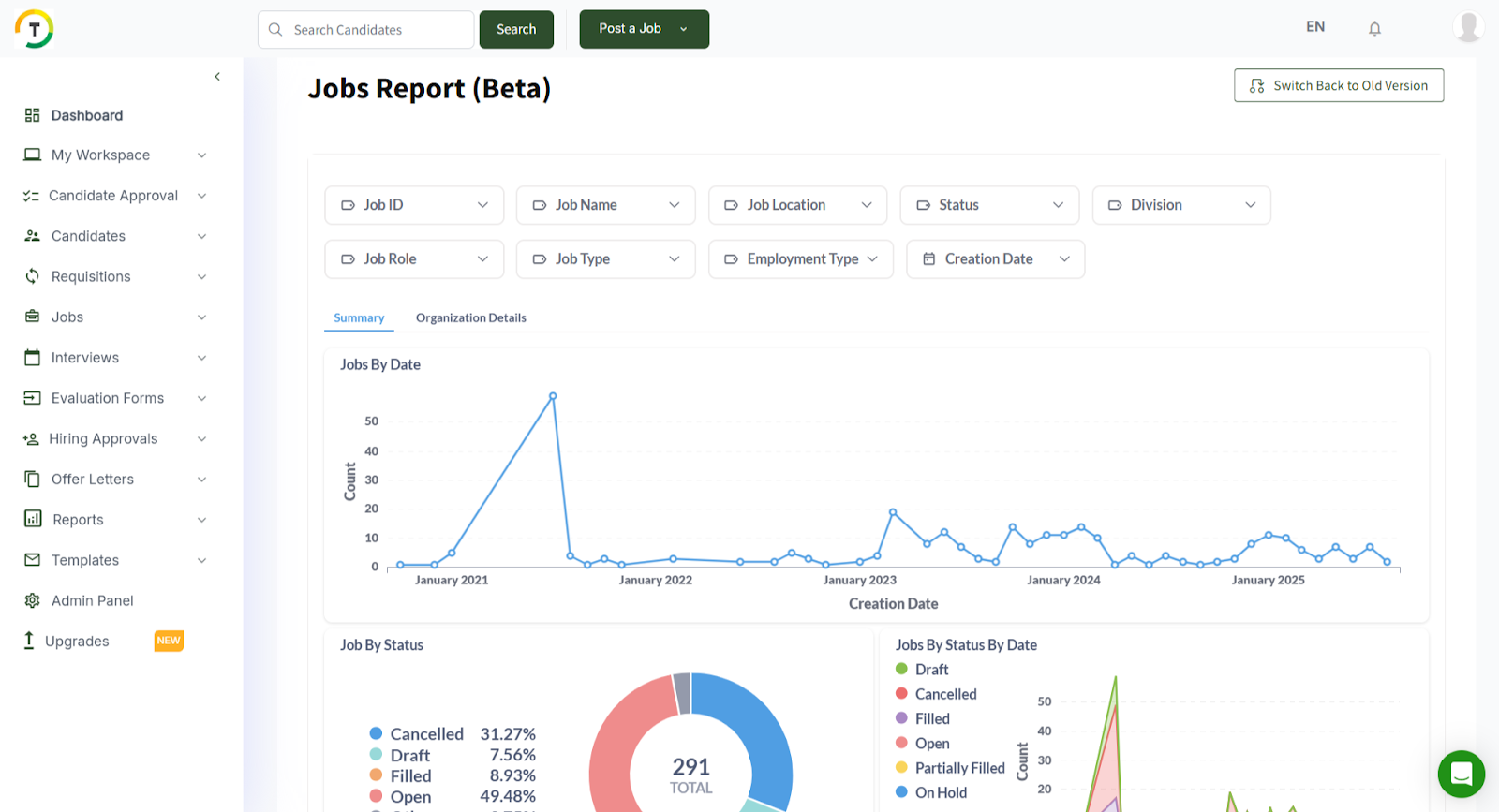Click the Admin Panel gear icon

[x=32, y=600]
